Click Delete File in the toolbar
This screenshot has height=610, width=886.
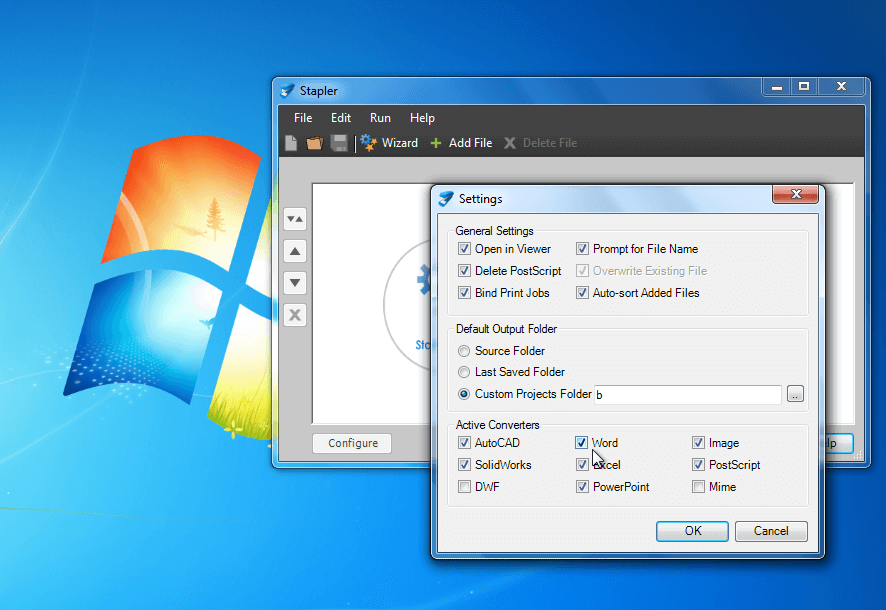pyautogui.click(x=540, y=143)
